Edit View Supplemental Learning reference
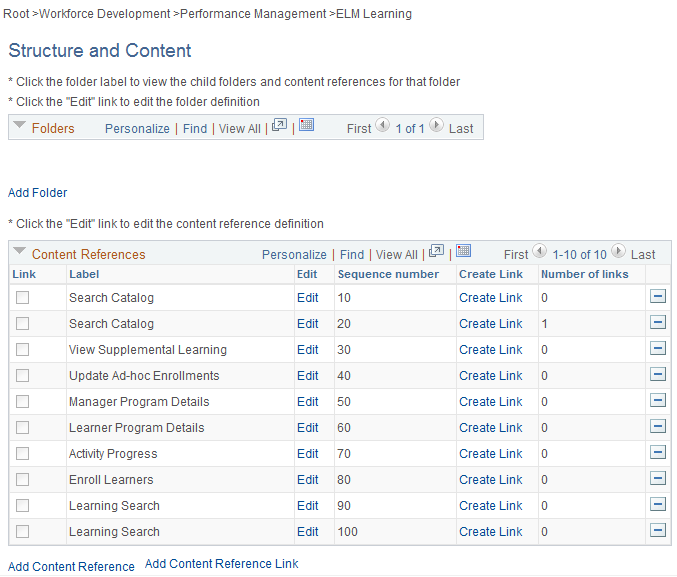The image size is (677, 577). 308,349
